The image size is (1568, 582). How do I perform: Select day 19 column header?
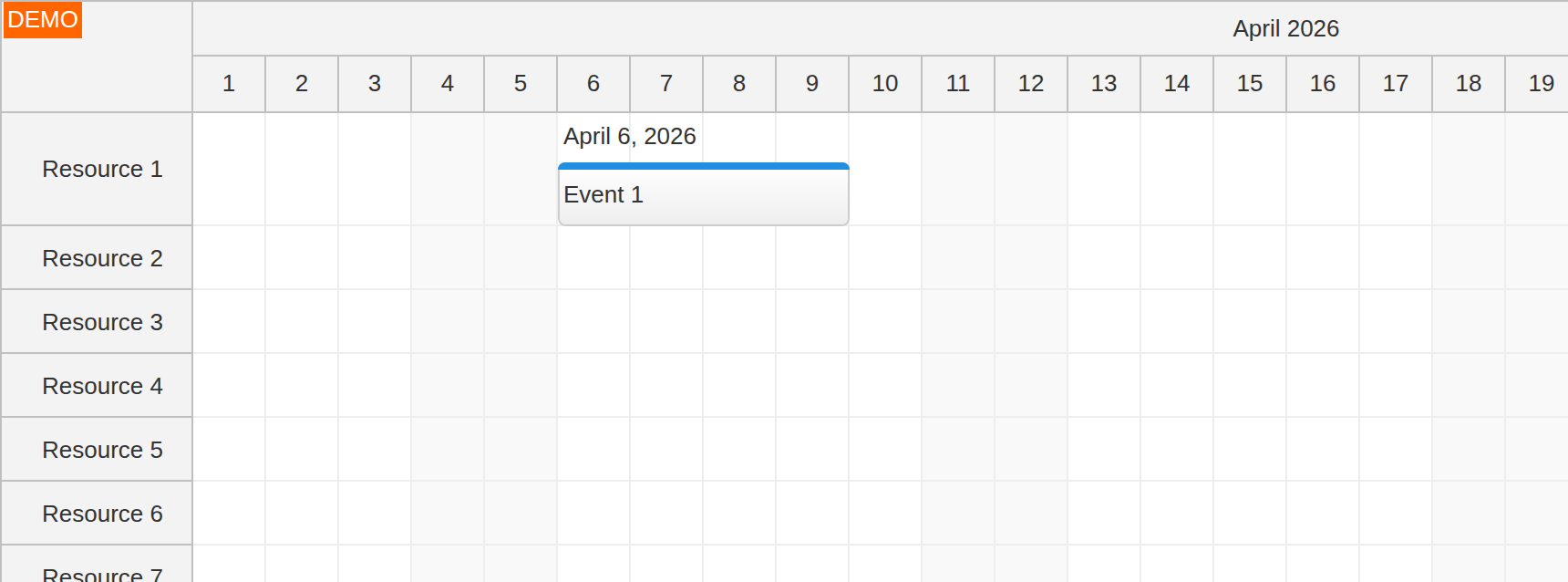pos(1541,84)
